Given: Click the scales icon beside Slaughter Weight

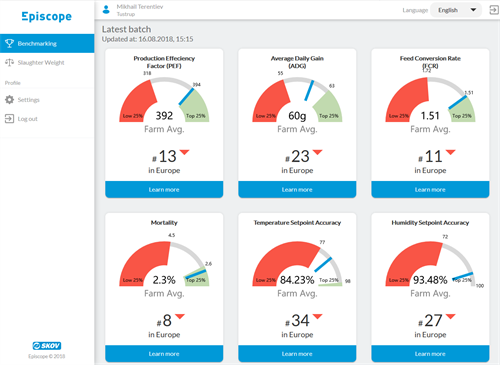Looking at the screenshot, I should [9, 62].
